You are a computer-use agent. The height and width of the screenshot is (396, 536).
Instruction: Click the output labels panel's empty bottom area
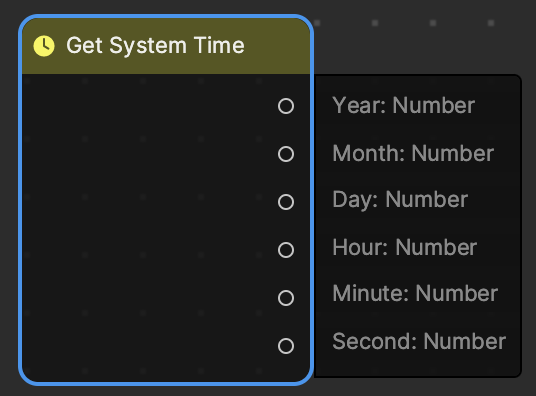pos(417,366)
